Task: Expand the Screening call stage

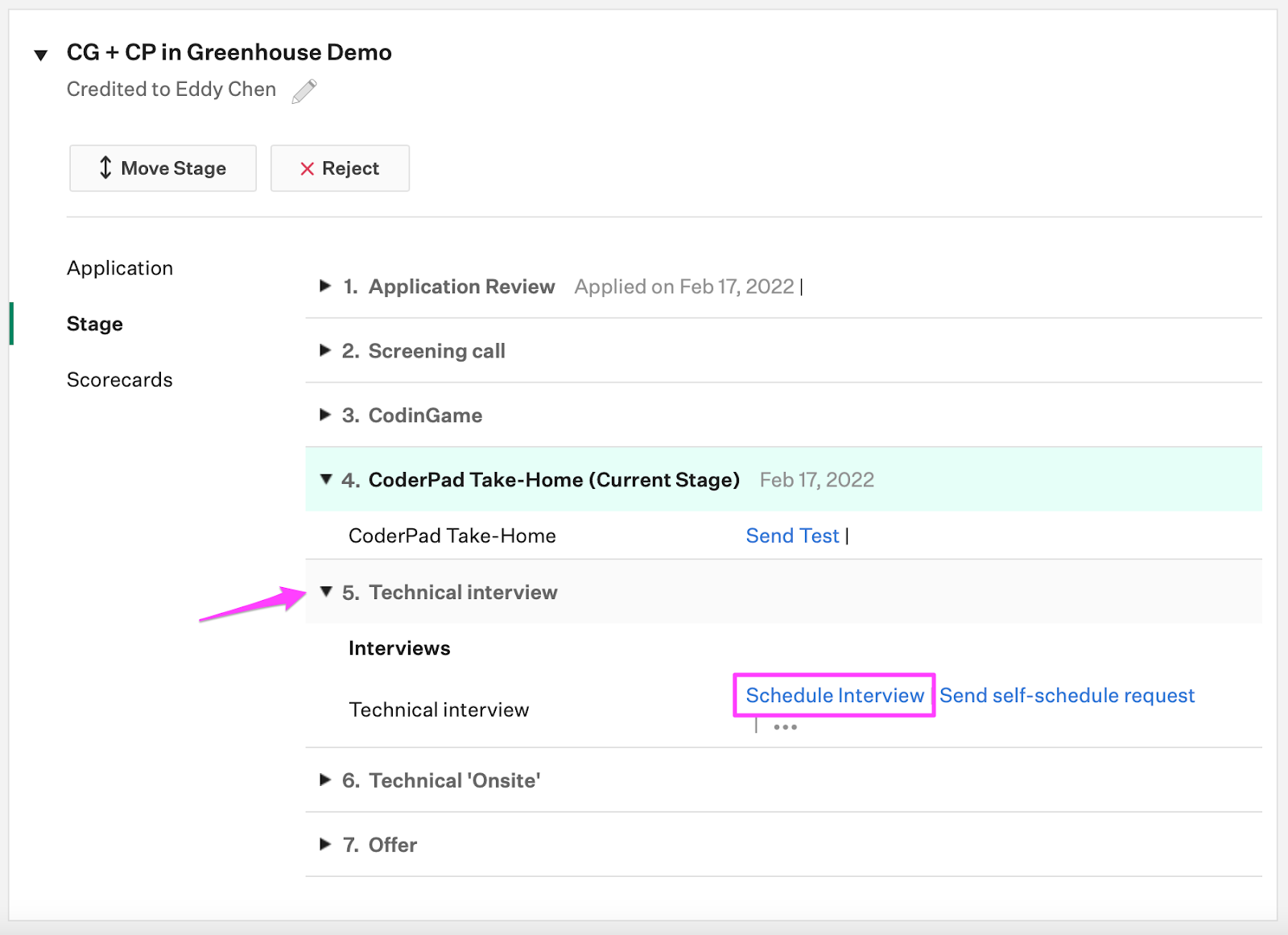Action: tap(324, 350)
